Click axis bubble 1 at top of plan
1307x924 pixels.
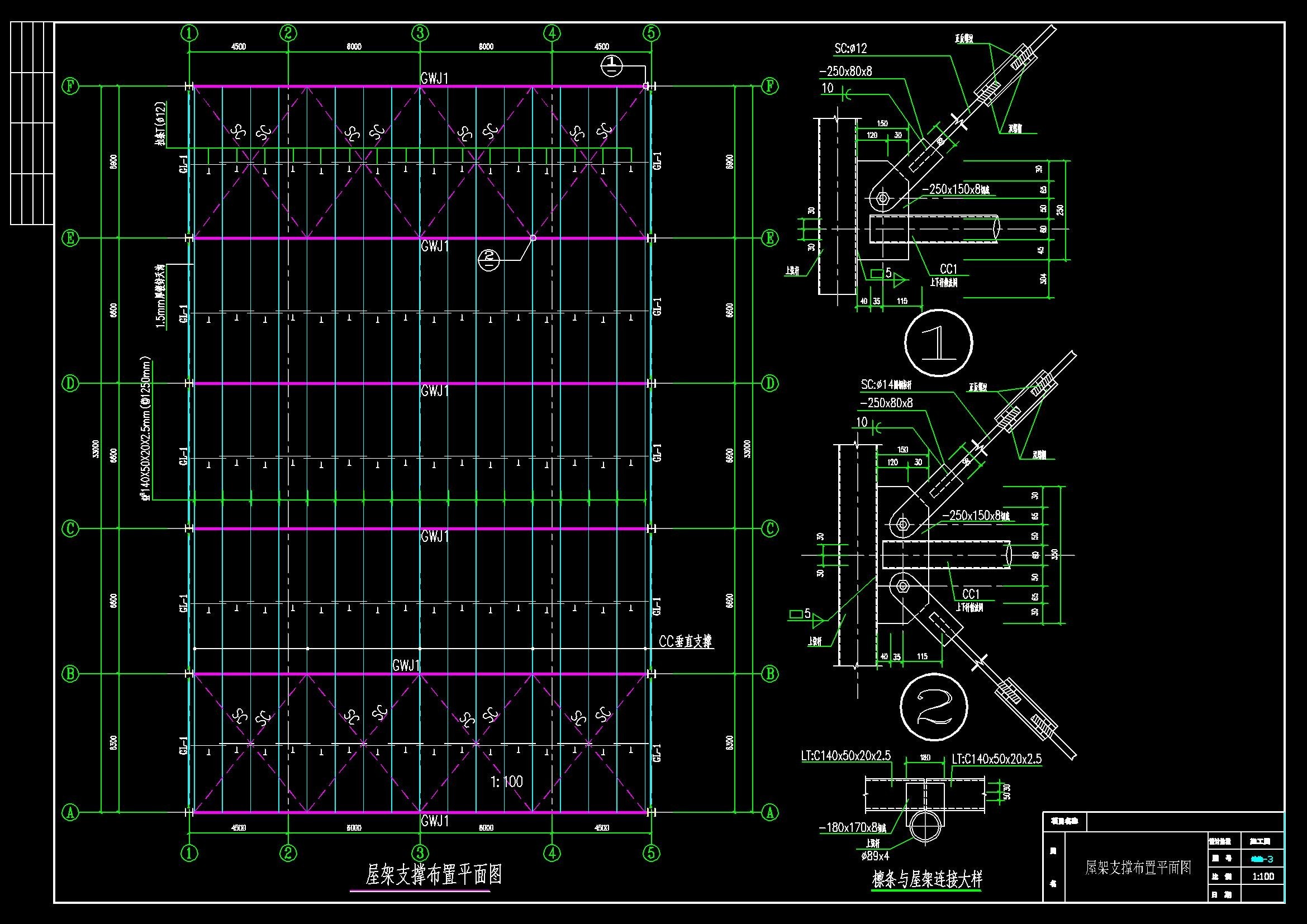tap(189, 34)
